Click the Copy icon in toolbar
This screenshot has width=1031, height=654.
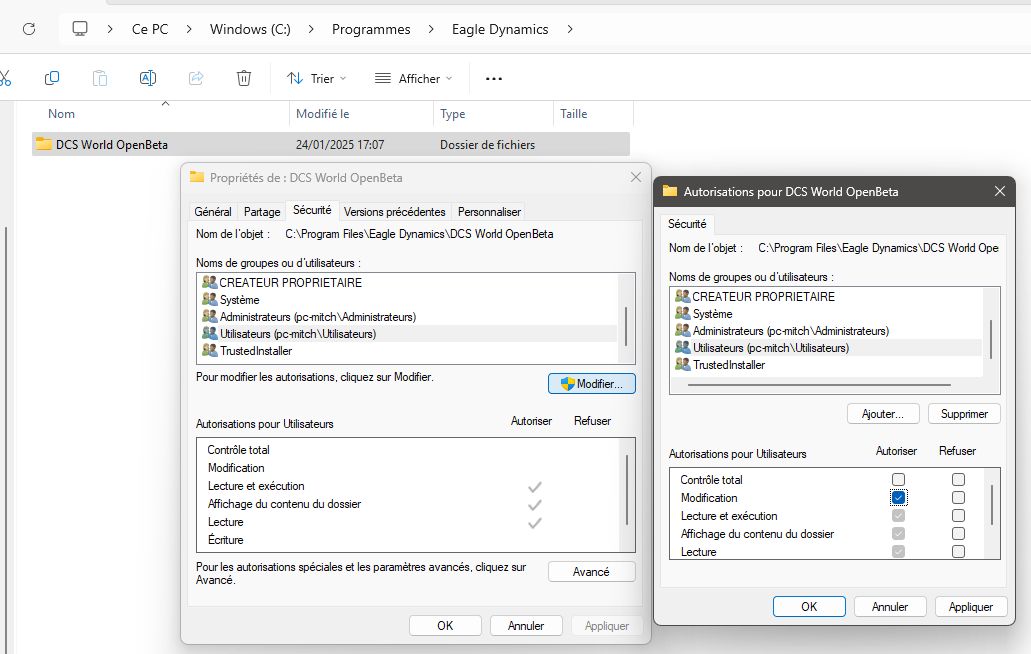pyautogui.click(x=52, y=78)
